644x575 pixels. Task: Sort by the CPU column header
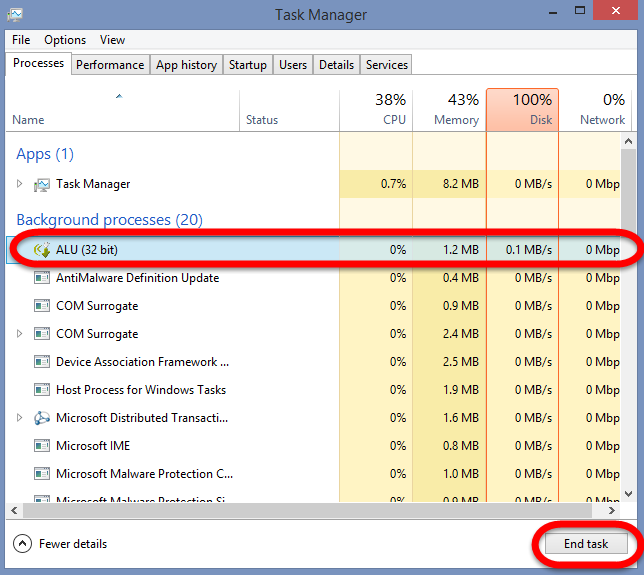376,110
